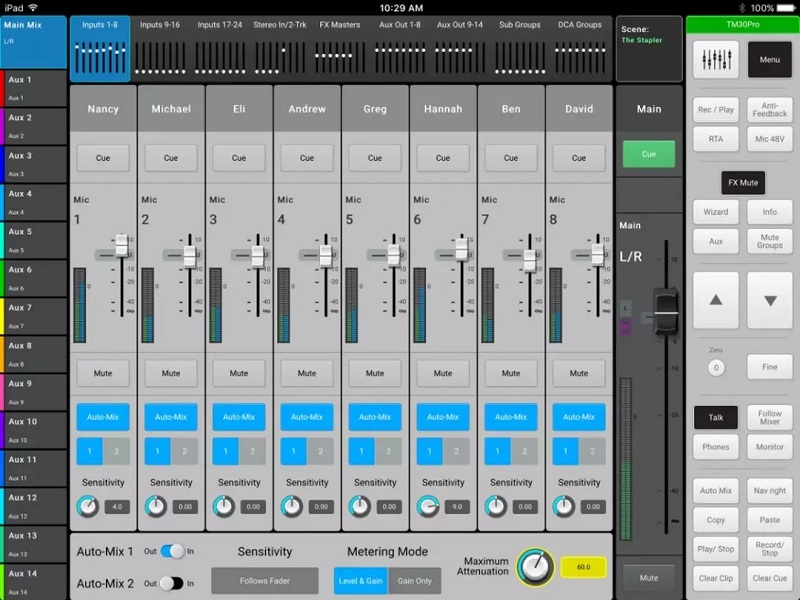Select Aux 5 in the sidebar
The image size is (800, 600).
pyautogui.click(x=34, y=239)
